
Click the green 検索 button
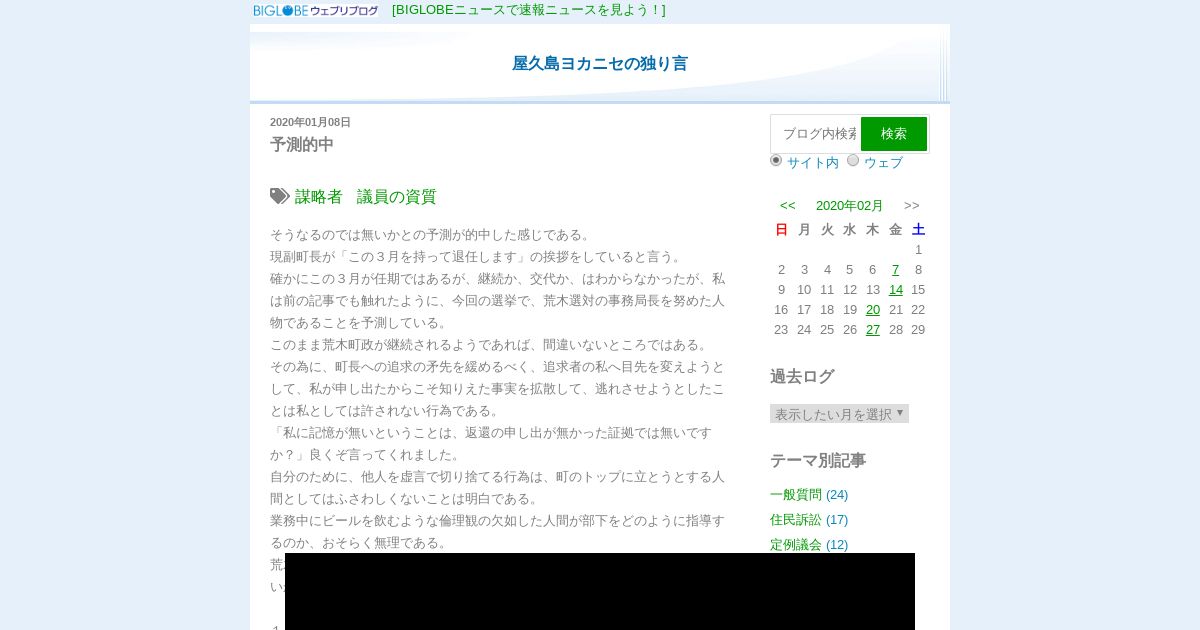pos(894,133)
